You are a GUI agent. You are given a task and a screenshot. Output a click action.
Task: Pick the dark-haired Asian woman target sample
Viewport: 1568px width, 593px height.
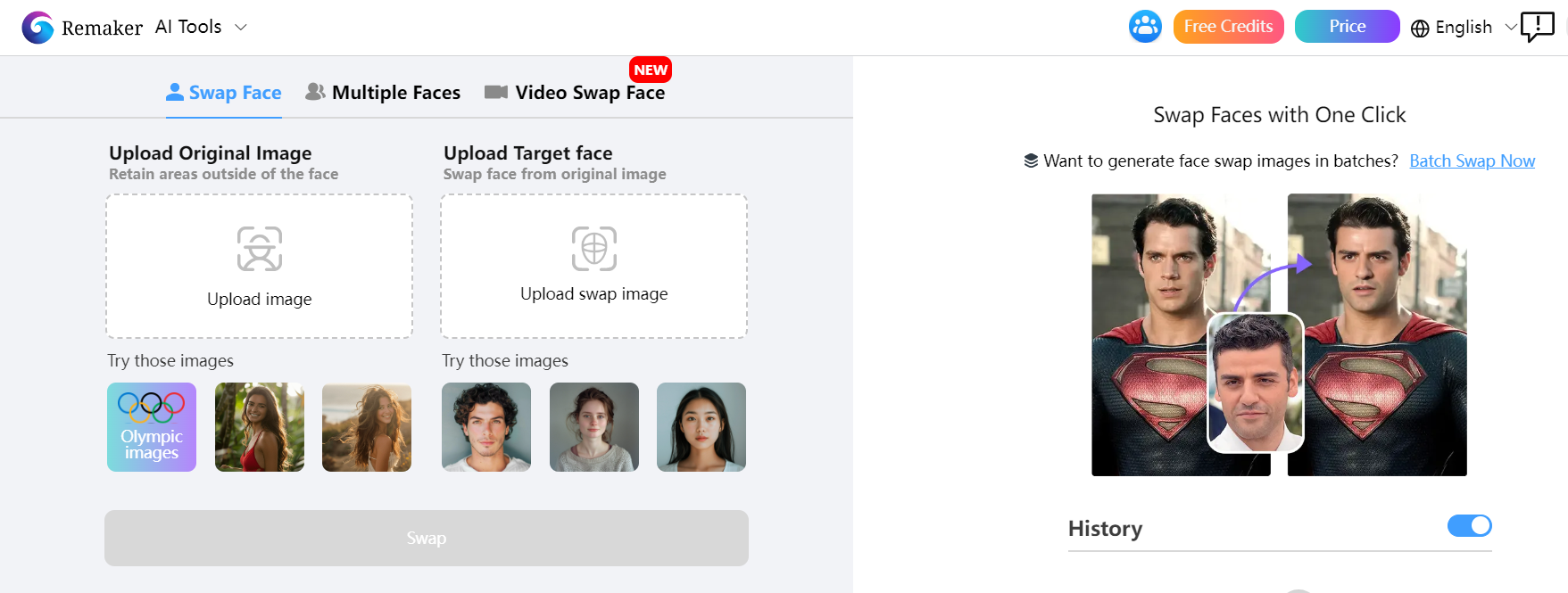click(701, 427)
